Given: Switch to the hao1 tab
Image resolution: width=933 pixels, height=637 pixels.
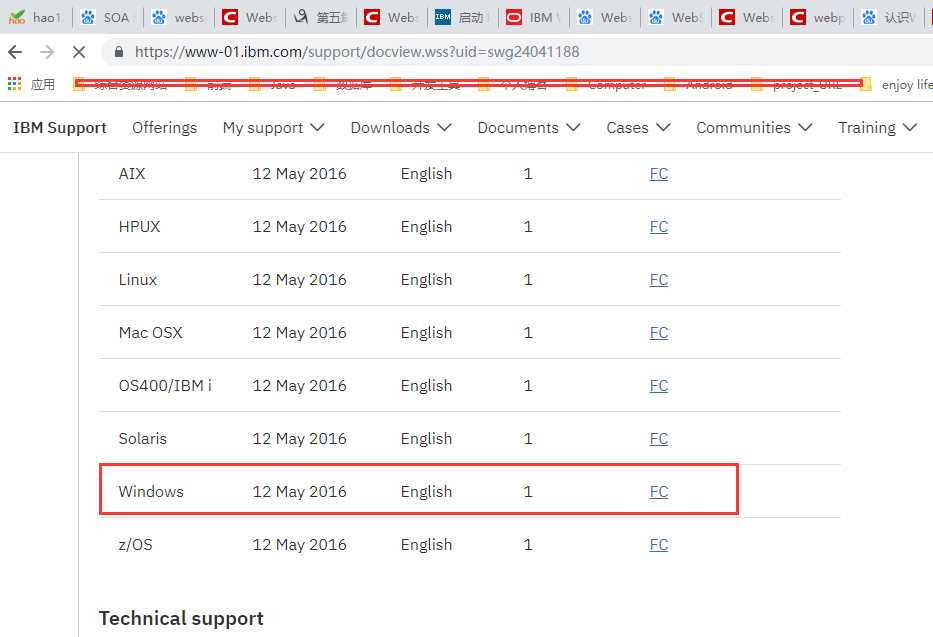Looking at the screenshot, I should tap(36, 17).
